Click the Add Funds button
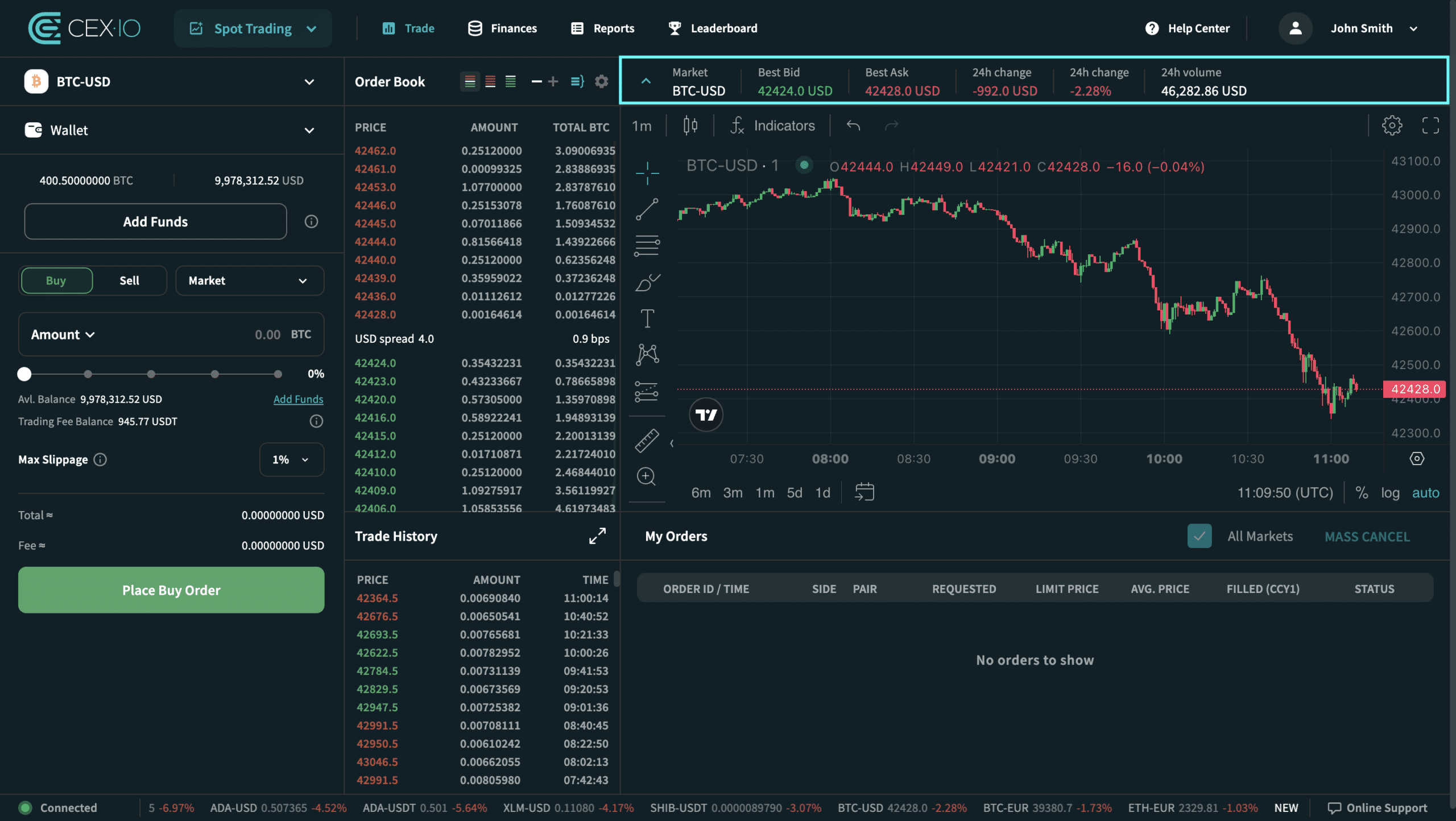 (x=155, y=221)
